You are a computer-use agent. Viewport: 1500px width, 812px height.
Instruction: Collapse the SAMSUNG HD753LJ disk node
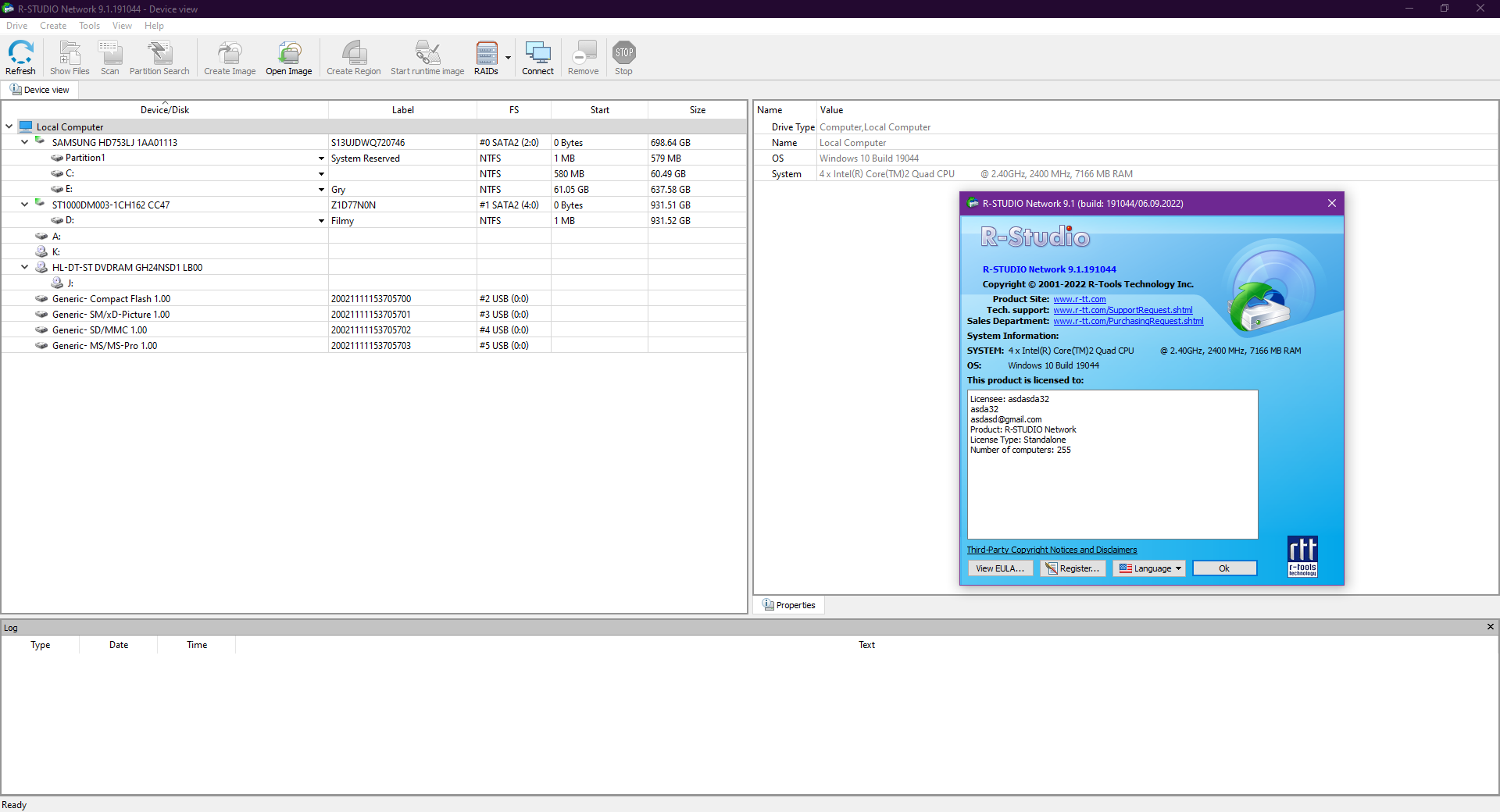tap(24, 142)
